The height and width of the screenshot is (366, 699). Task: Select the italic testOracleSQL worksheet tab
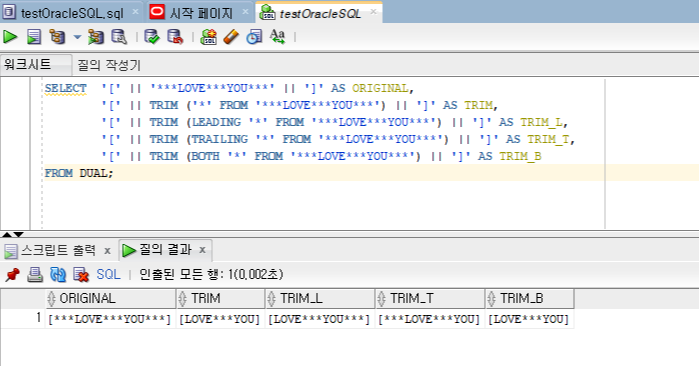click(x=320, y=14)
